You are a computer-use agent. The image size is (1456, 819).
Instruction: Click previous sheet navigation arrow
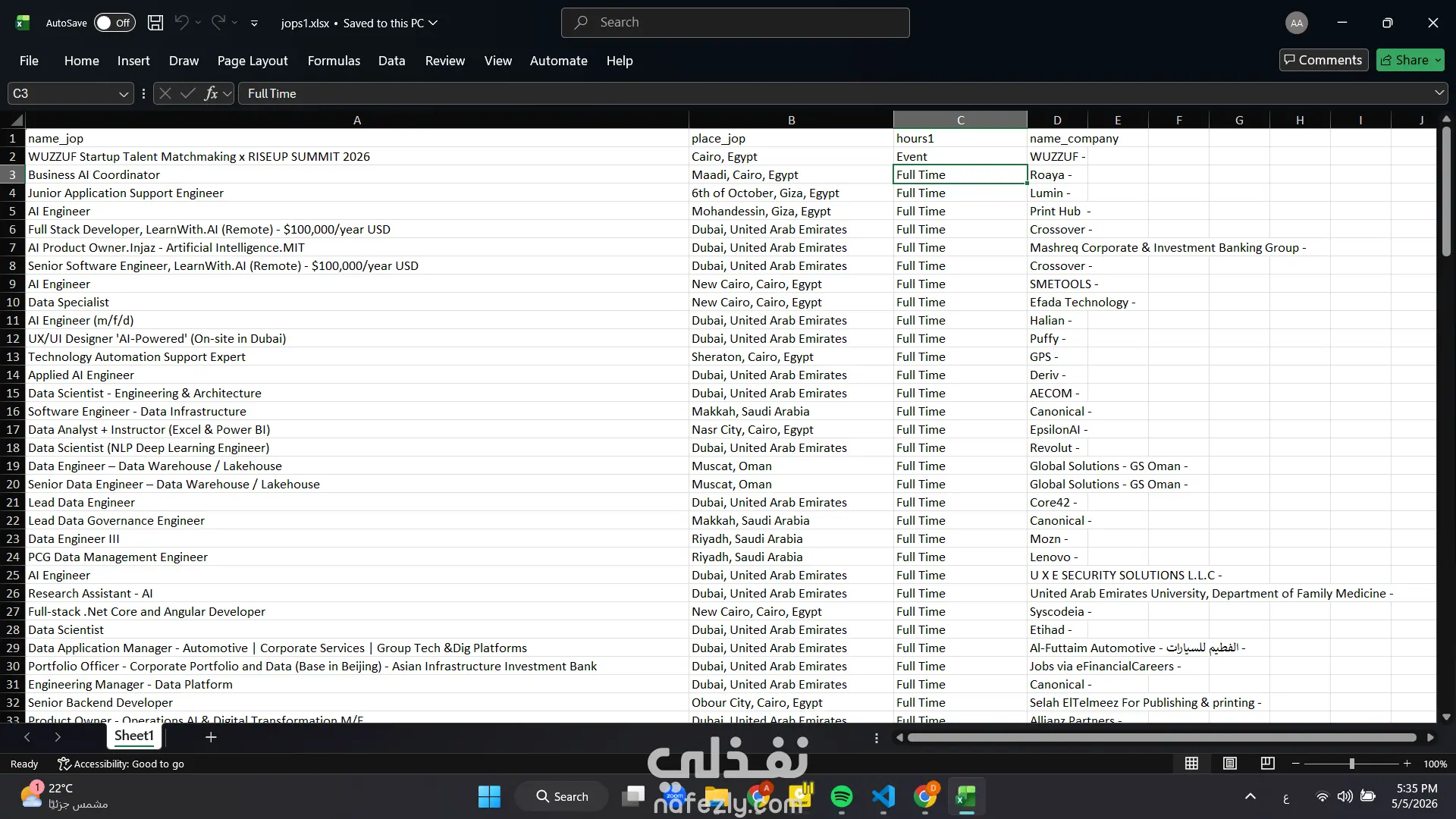pos(27,737)
